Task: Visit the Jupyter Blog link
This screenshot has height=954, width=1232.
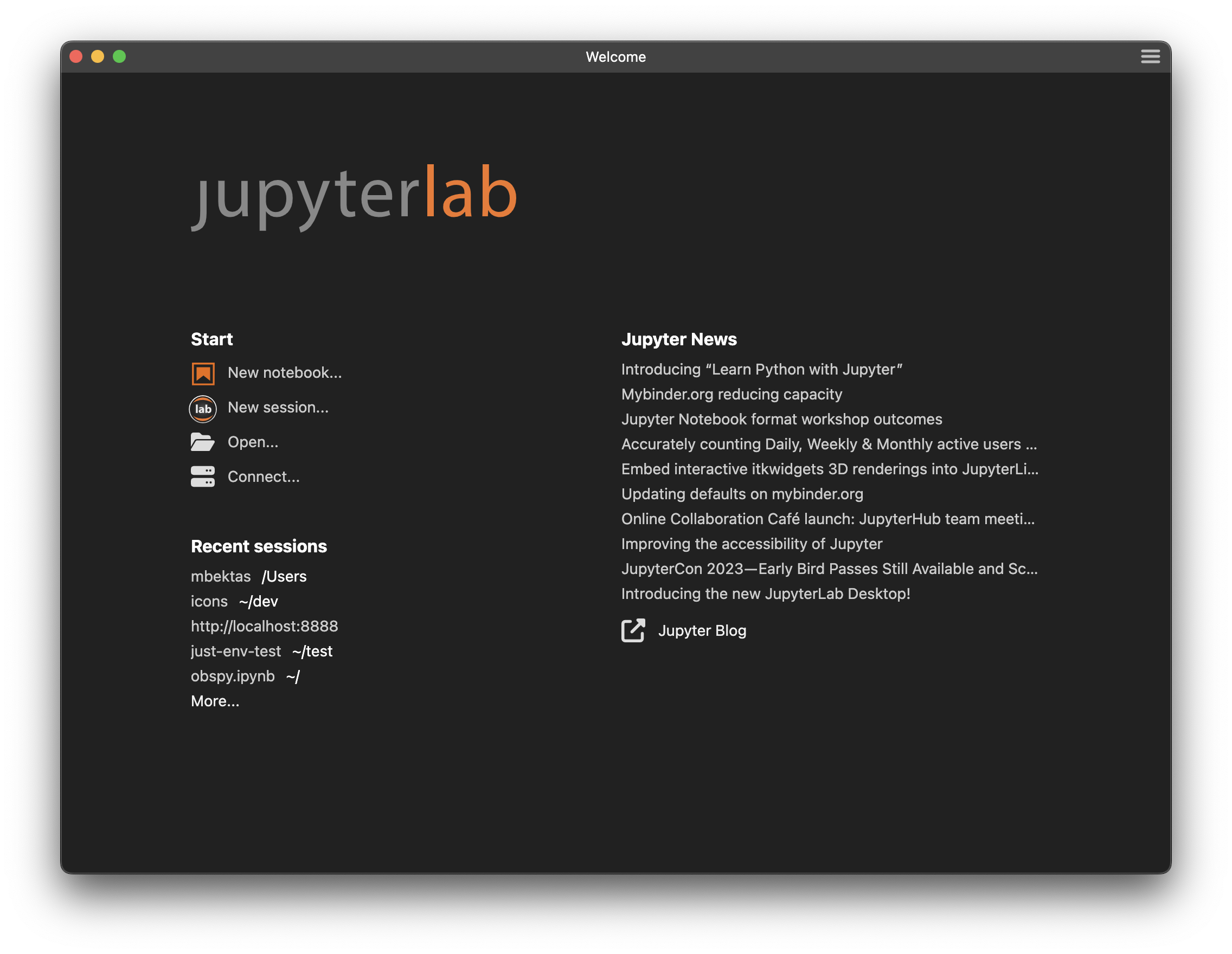Action: (702, 630)
